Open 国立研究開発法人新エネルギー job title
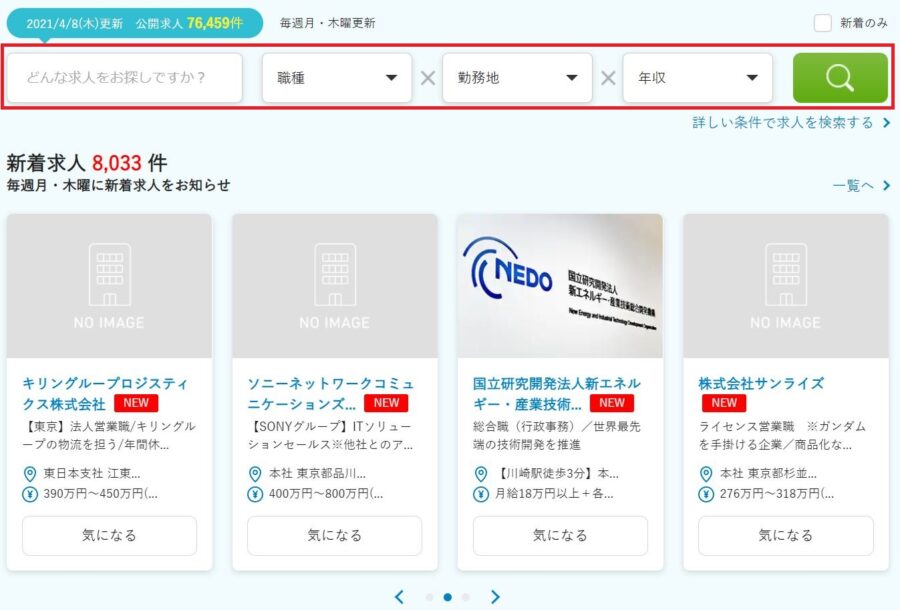Viewport: 900px width, 610px height. pos(556,394)
